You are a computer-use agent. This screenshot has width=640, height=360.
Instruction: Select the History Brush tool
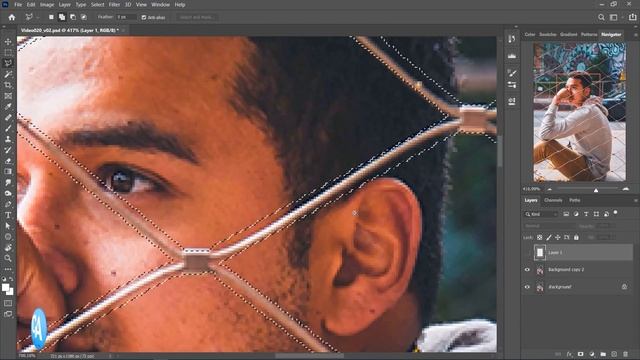pos(8,150)
